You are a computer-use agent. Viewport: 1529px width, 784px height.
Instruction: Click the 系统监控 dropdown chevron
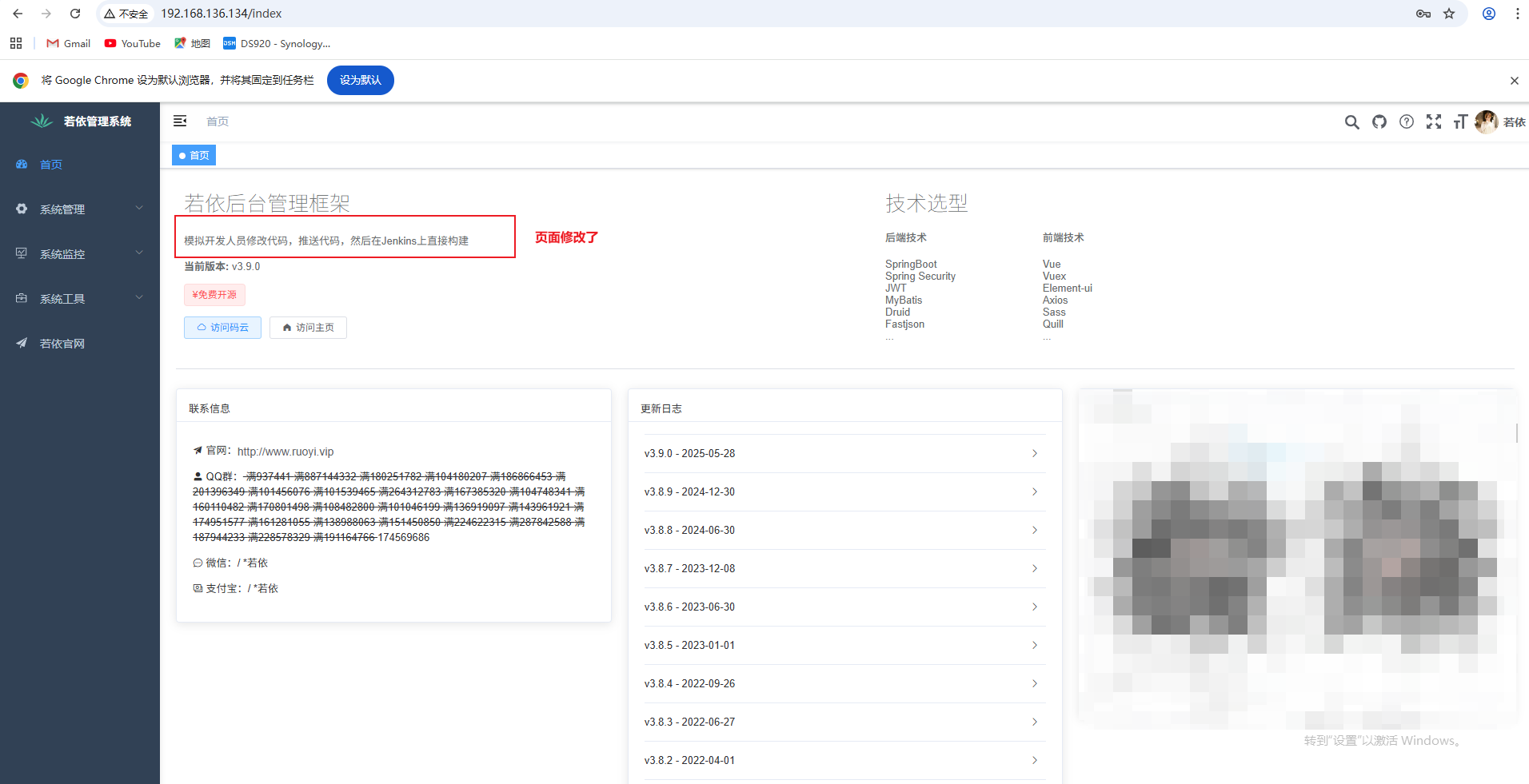tap(139, 253)
